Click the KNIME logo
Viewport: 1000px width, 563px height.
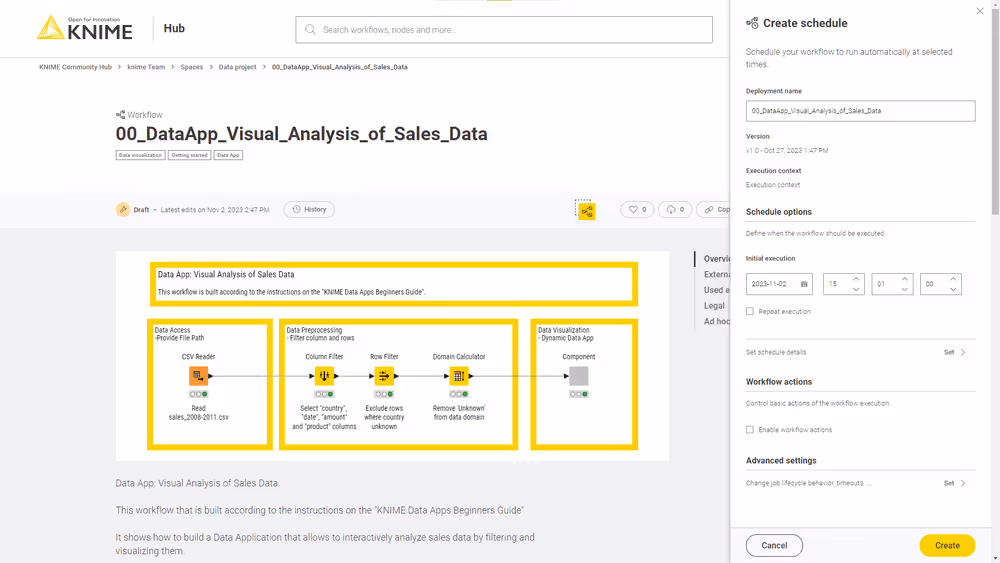85,29
